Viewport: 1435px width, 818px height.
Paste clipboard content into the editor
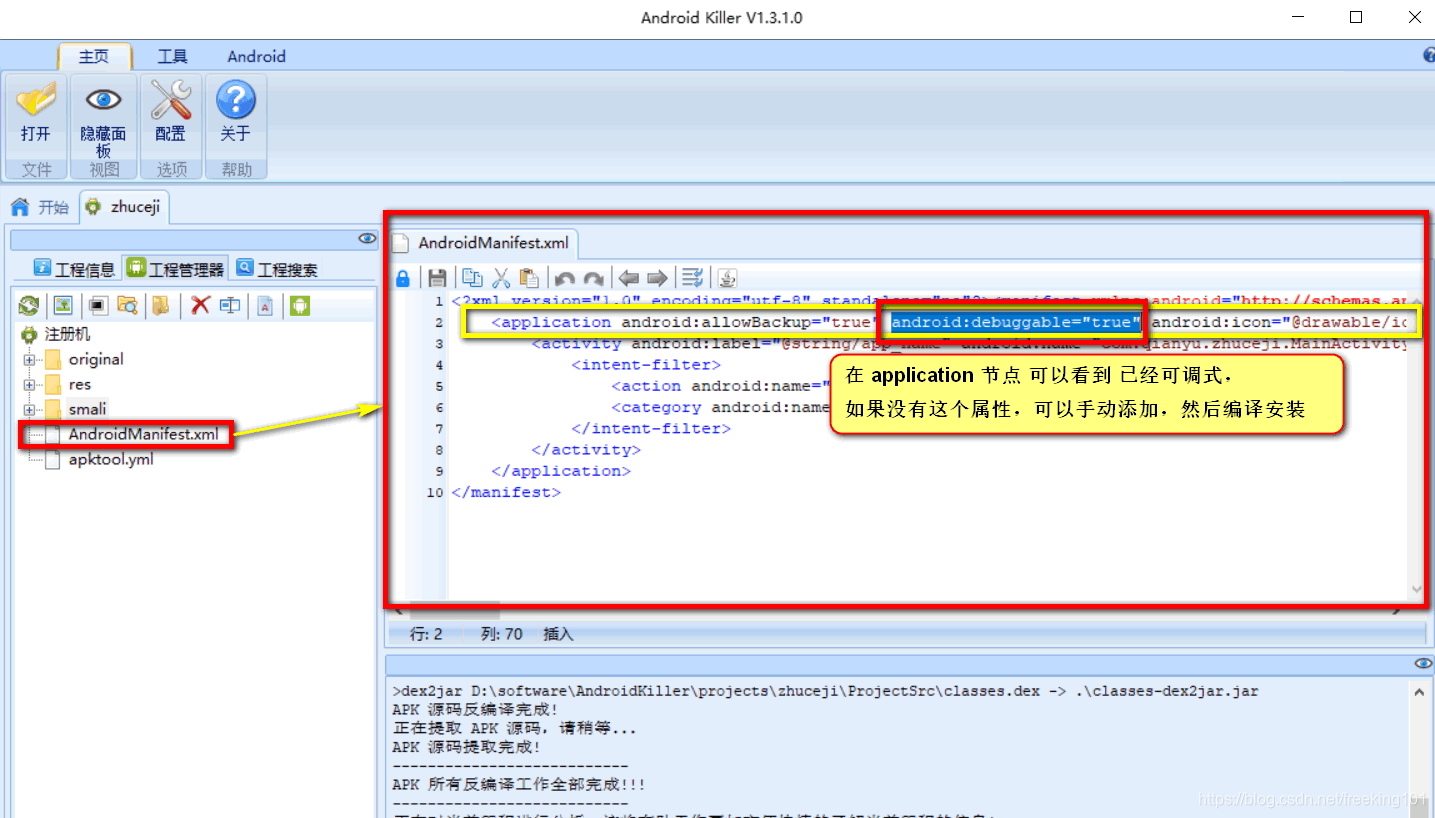point(532,277)
